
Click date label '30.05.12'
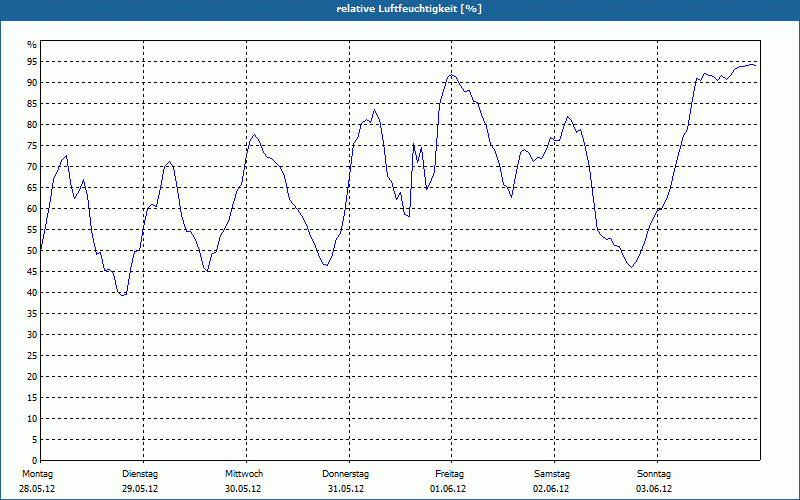click(x=243, y=489)
